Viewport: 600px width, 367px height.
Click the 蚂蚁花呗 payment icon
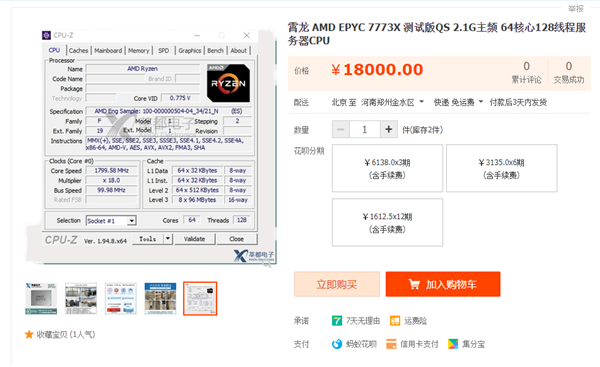(337, 344)
